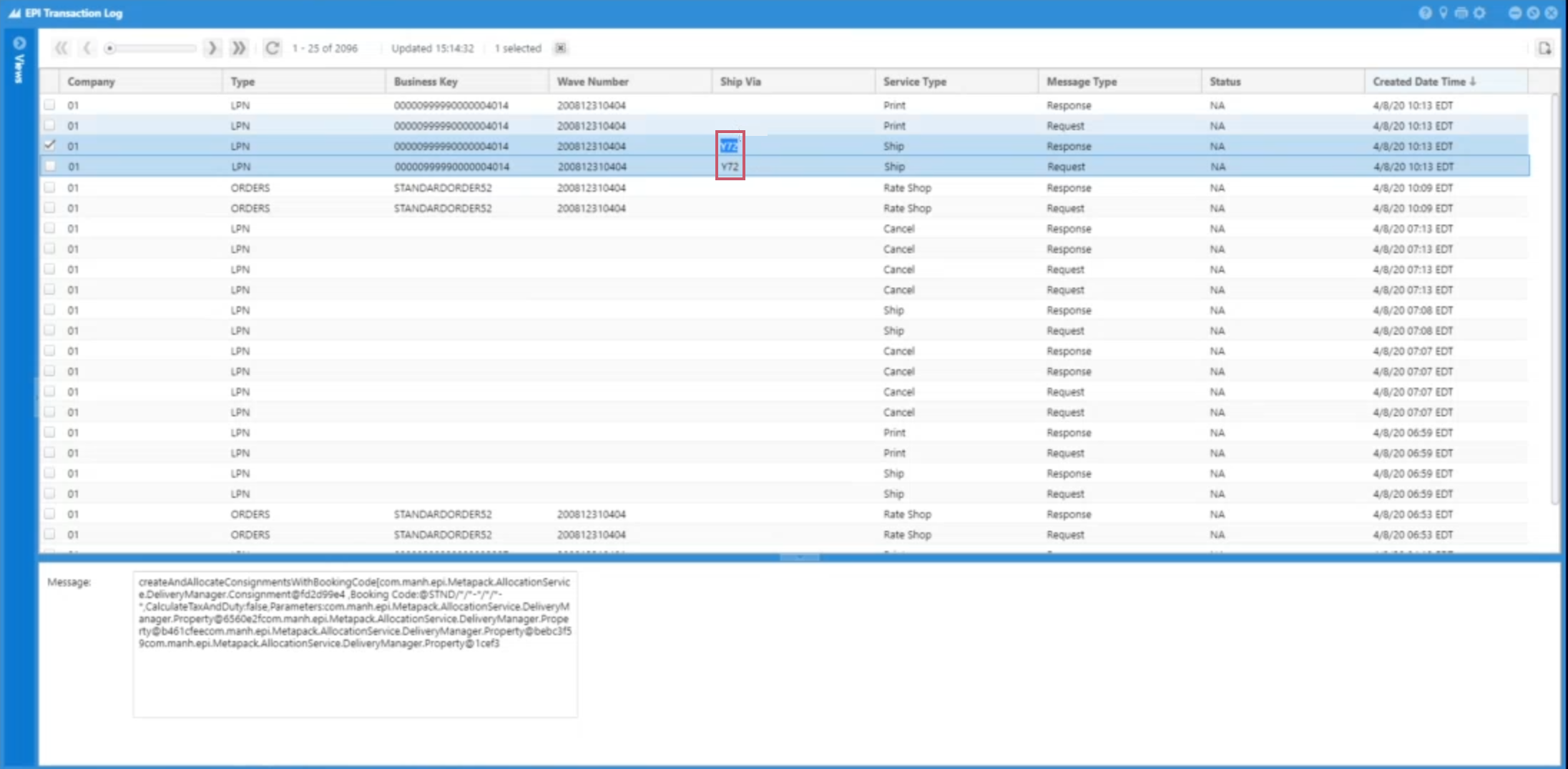Click the Manhattan logo in title bar
This screenshot has width=1568, height=769.
(x=14, y=13)
